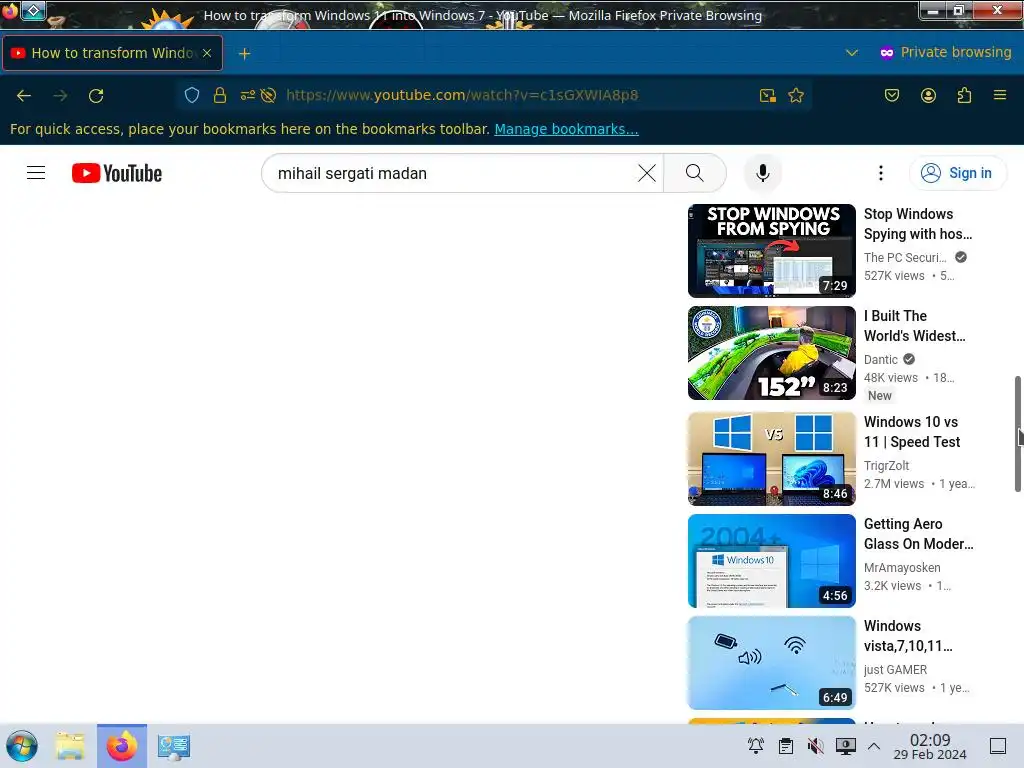Open the Firefox application hamburger menu
This screenshot has width=1024, height=768.
point(999,95)
